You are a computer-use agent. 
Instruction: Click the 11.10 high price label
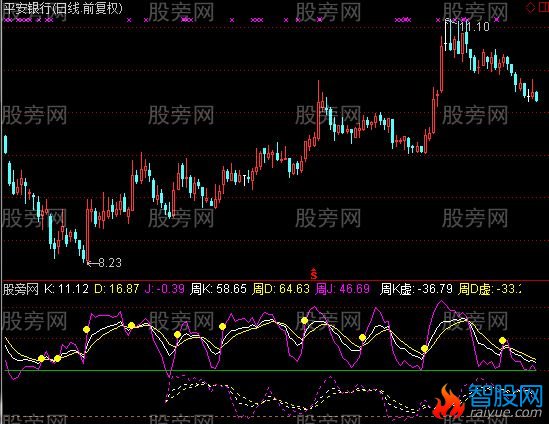(475, 27)
